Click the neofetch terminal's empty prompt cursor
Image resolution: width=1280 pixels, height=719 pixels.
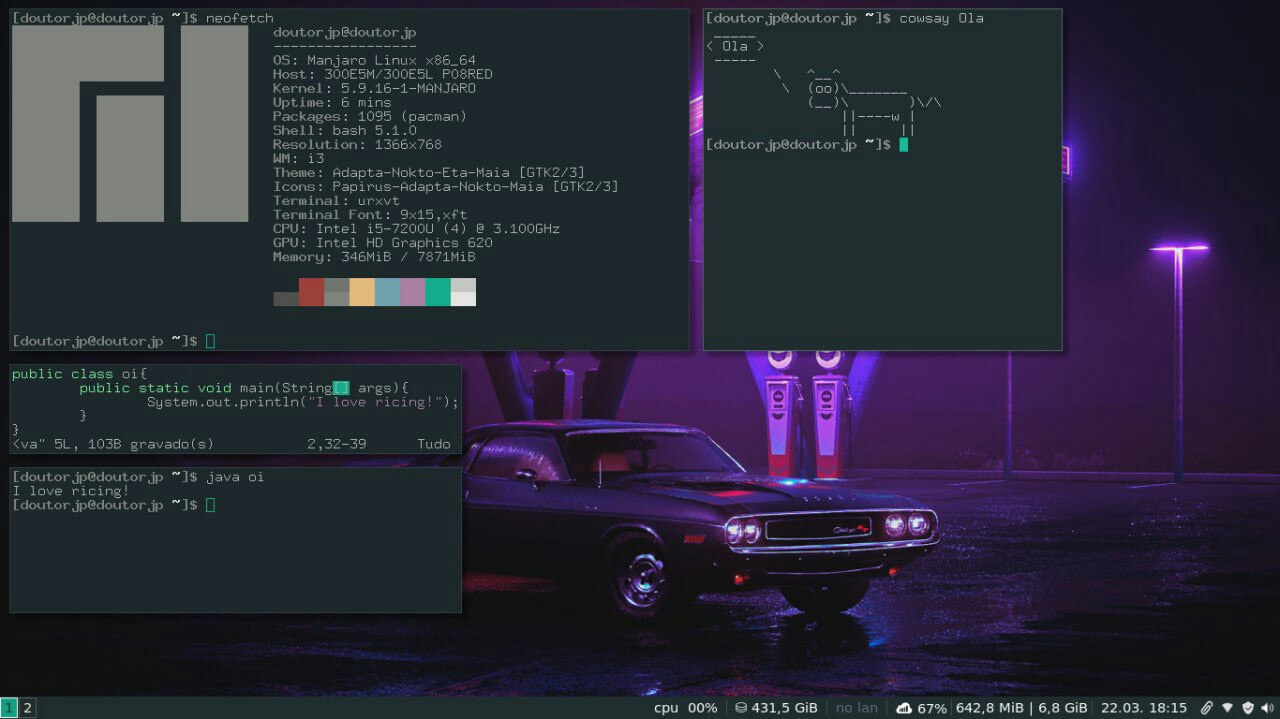(210, 341)
